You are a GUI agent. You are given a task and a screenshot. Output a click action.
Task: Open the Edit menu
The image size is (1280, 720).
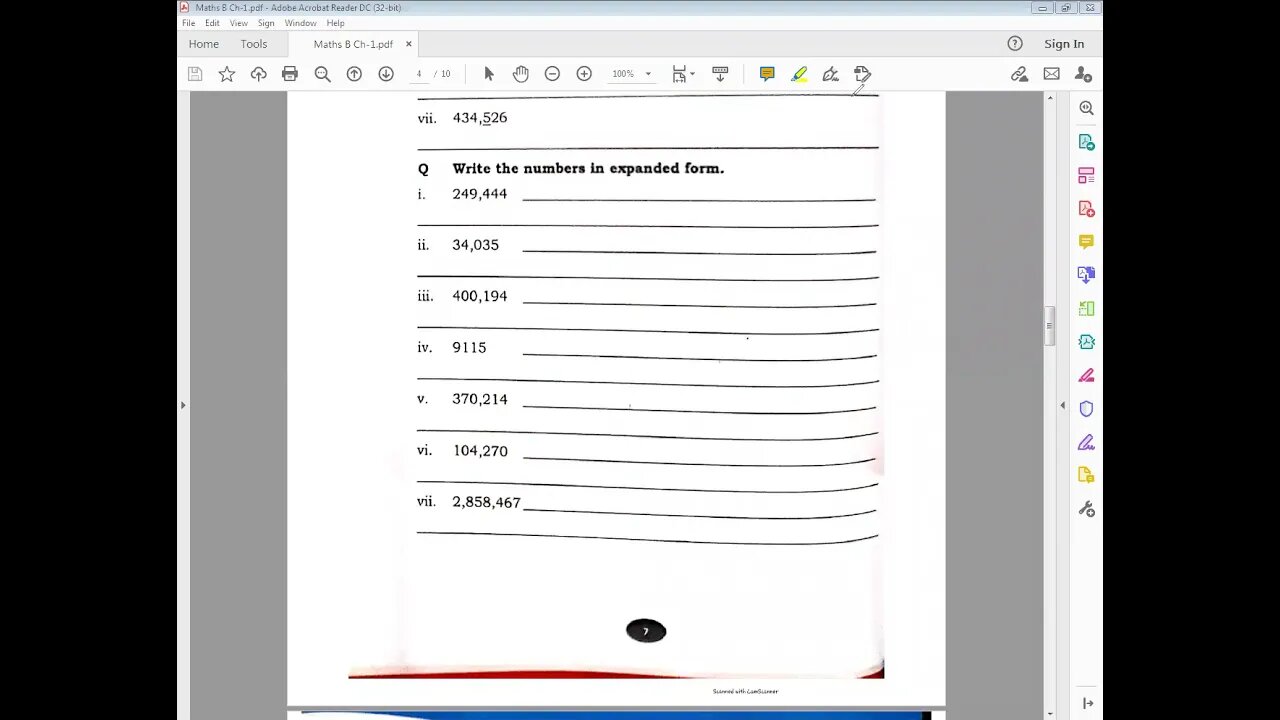point(212,23)
